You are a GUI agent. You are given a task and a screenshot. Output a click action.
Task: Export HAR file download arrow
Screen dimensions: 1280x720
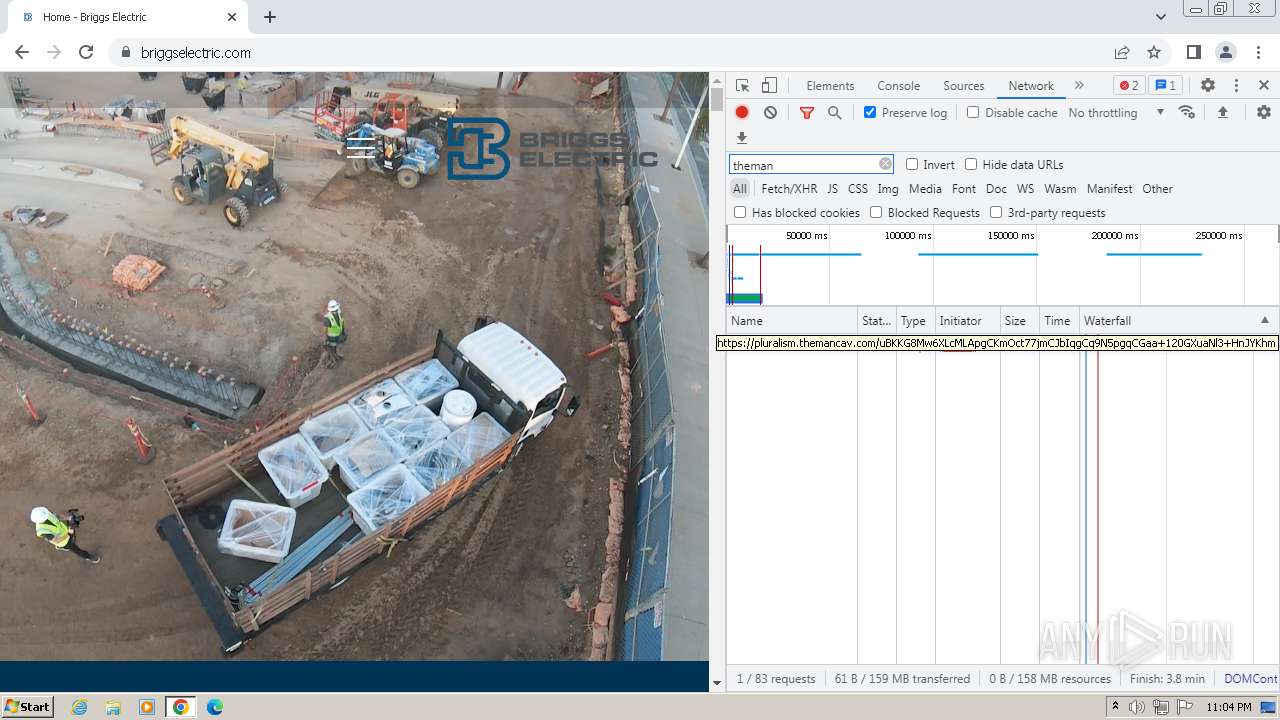point(742,138)
